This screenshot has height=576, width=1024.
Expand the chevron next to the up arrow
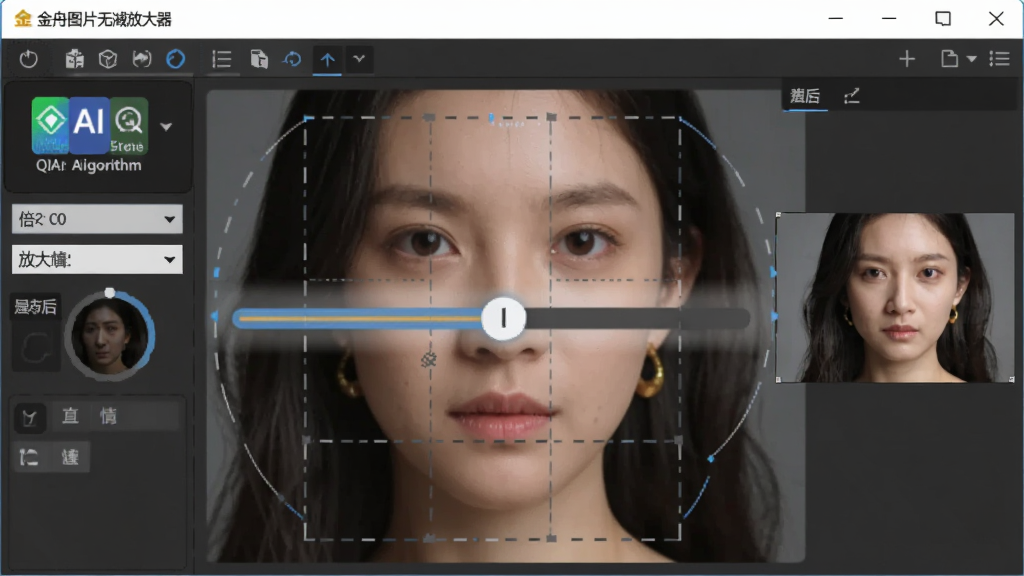point(359,59)
